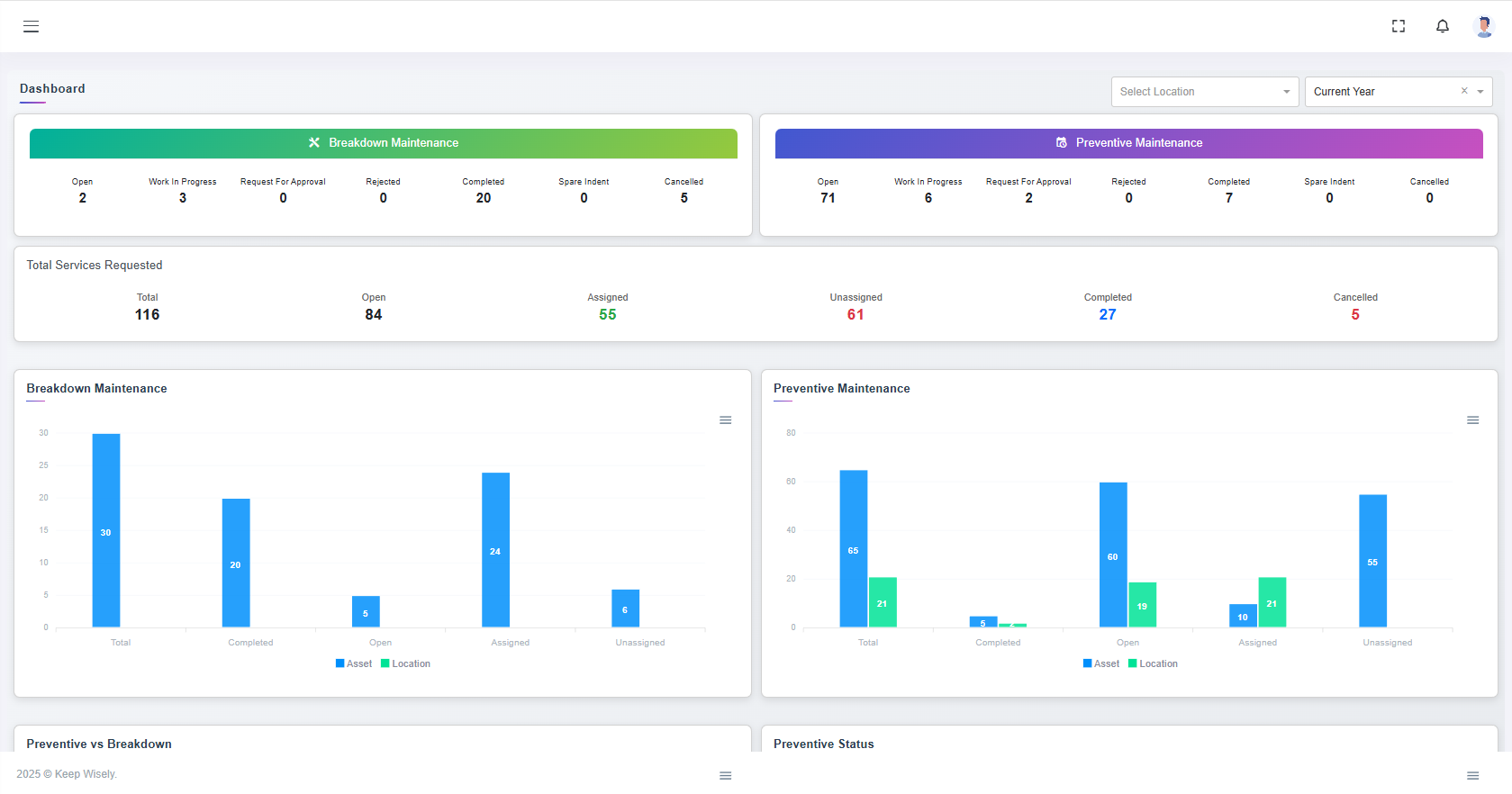1512x794 pixels.
Task: Click the Total Services Requested title
Action: click(x=95, y=266)
